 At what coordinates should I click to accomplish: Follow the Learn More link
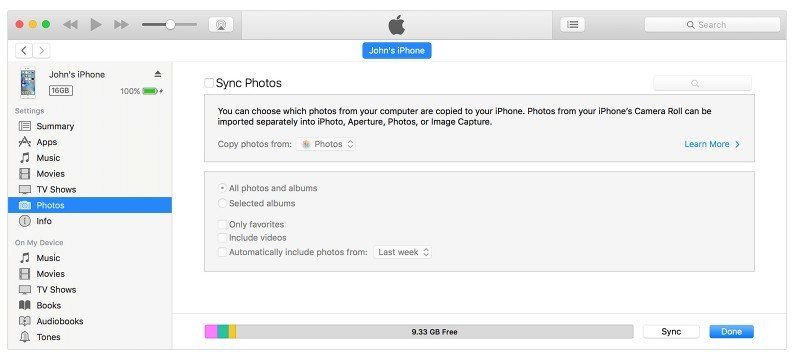pyautogui.click(x=712, y=144)
